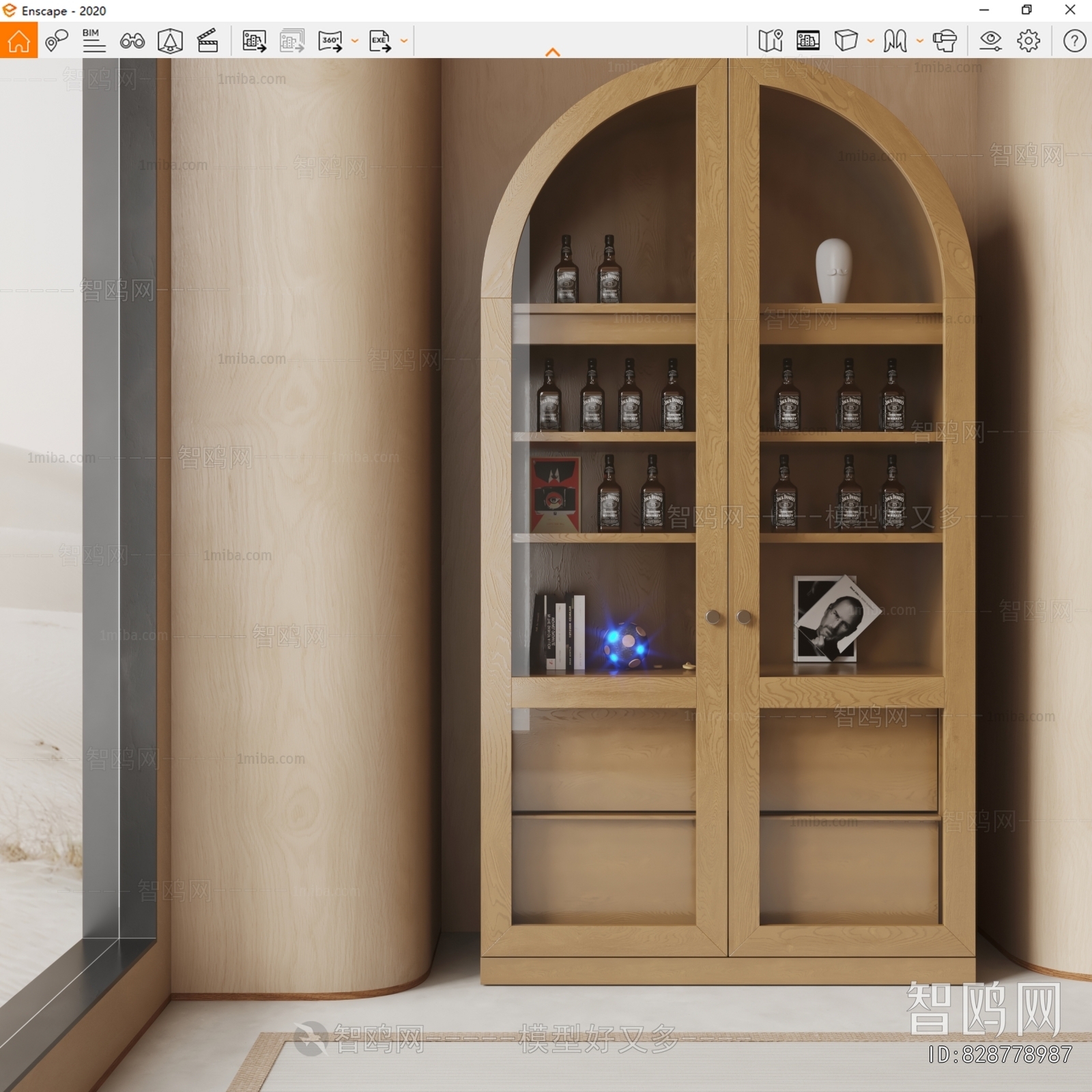Open the panorama export dropdown arrow
This screenshot has height=1092, width=1092.
click(x=355, y=41)
